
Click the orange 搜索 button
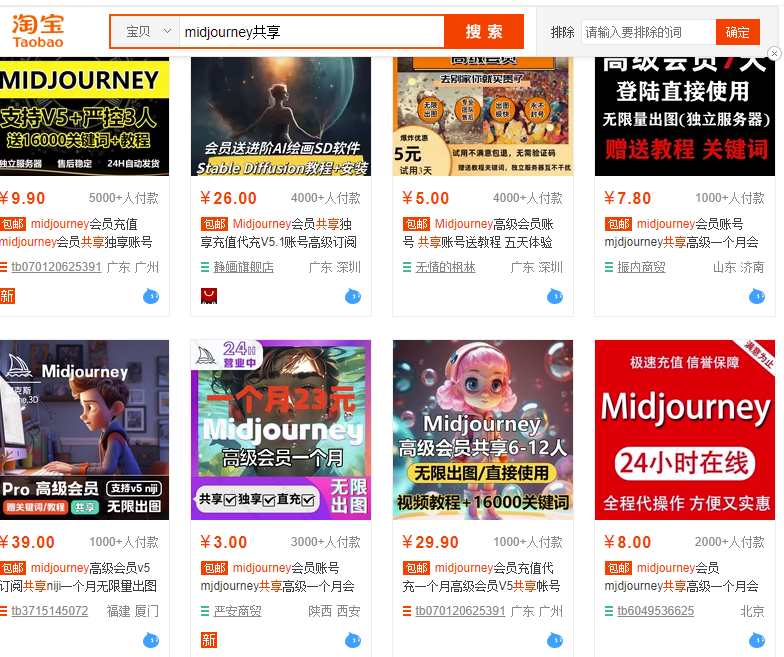484,32
